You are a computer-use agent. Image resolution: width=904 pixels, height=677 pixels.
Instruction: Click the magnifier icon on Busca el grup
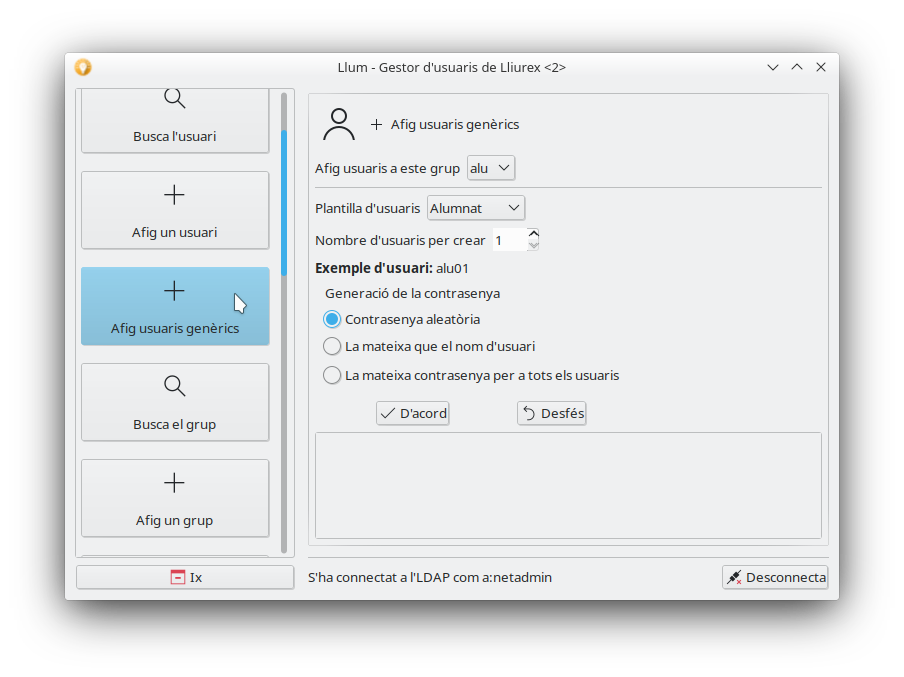(x=174, y=386)
